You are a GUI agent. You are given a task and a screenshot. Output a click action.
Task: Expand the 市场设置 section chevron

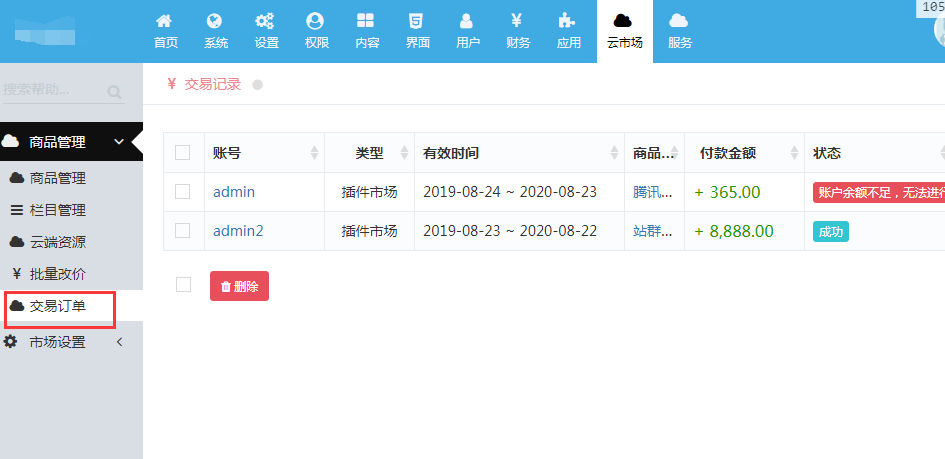[x=119, y=342]
